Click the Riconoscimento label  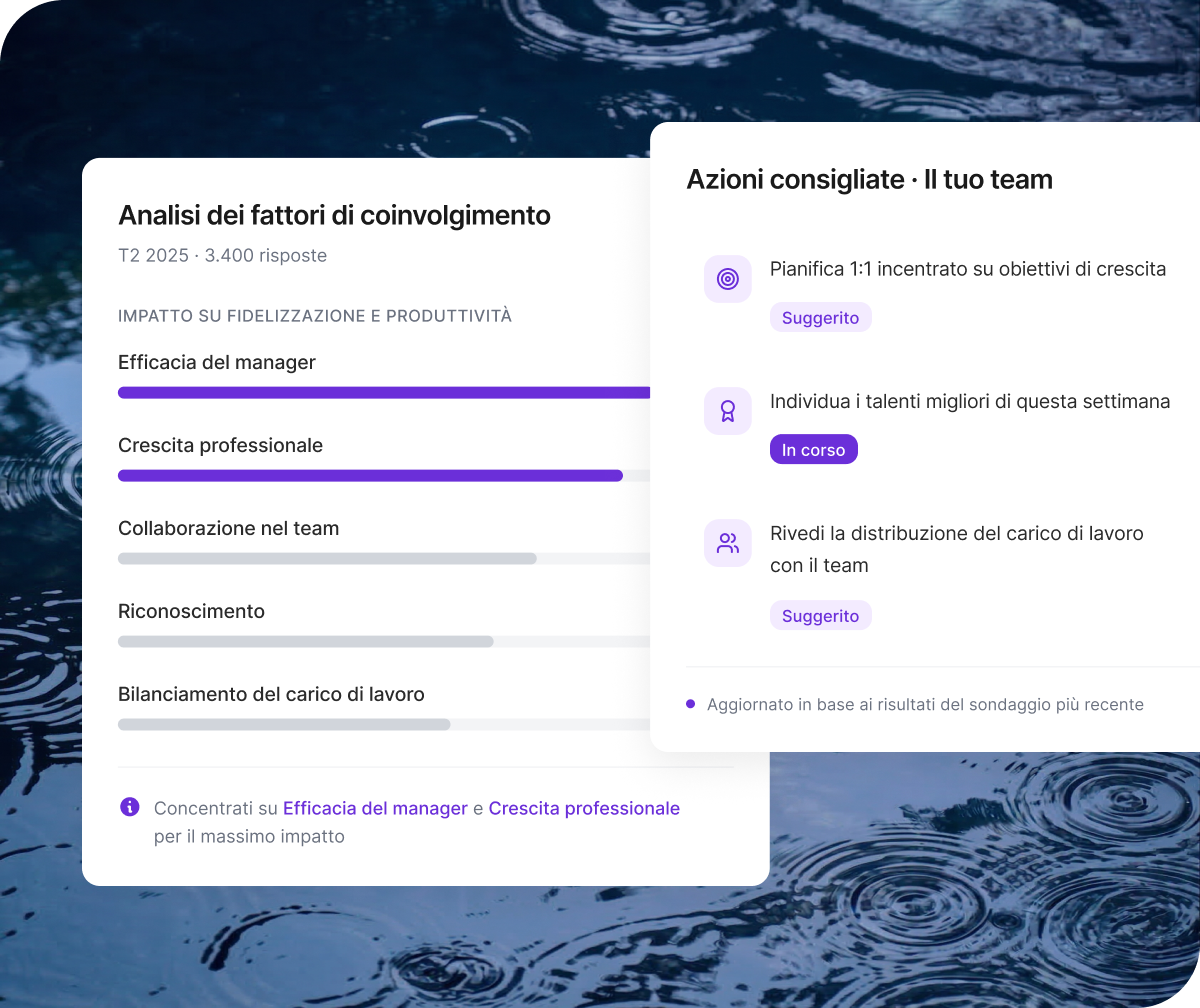(x=191, y=611)
